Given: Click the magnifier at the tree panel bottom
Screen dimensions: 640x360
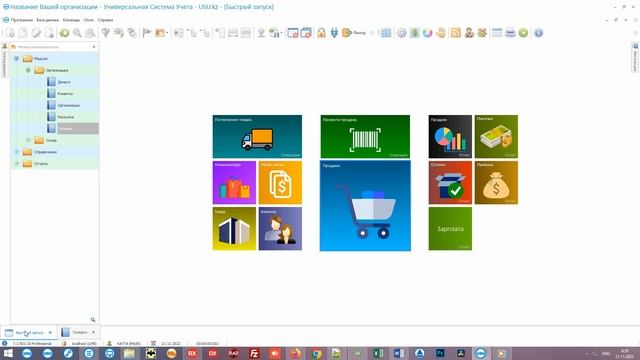Looking at the screenshot, I should 93,320.
